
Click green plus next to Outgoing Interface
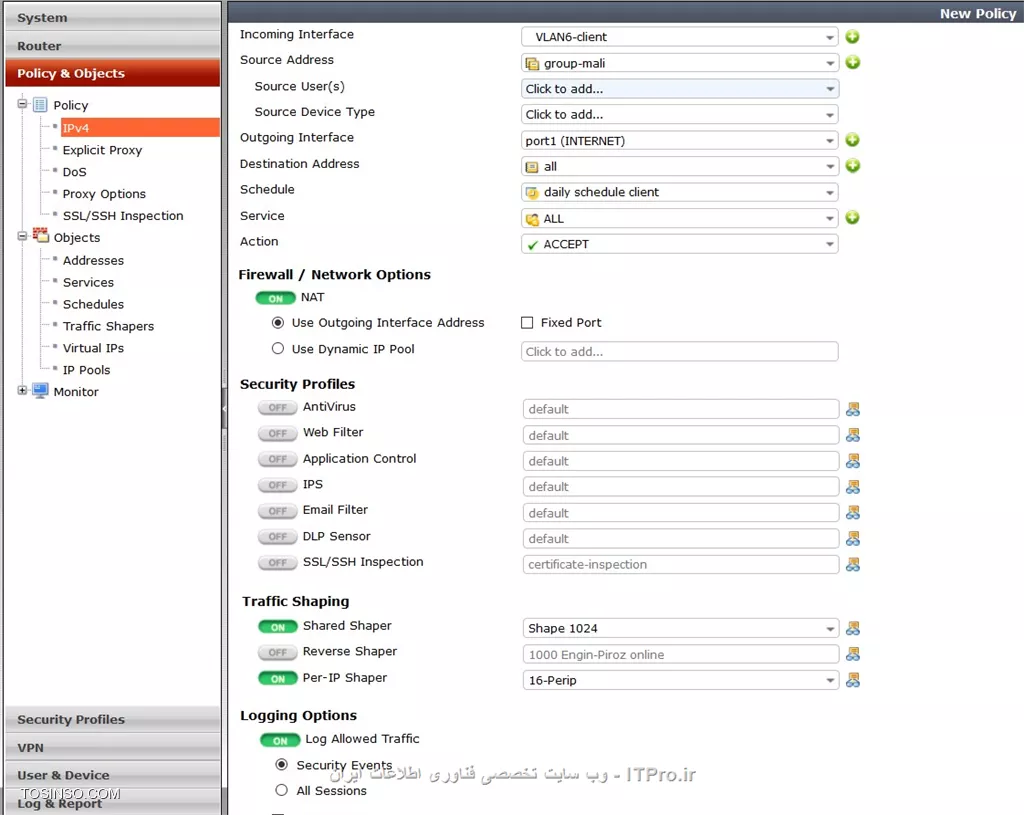point(852,140)
